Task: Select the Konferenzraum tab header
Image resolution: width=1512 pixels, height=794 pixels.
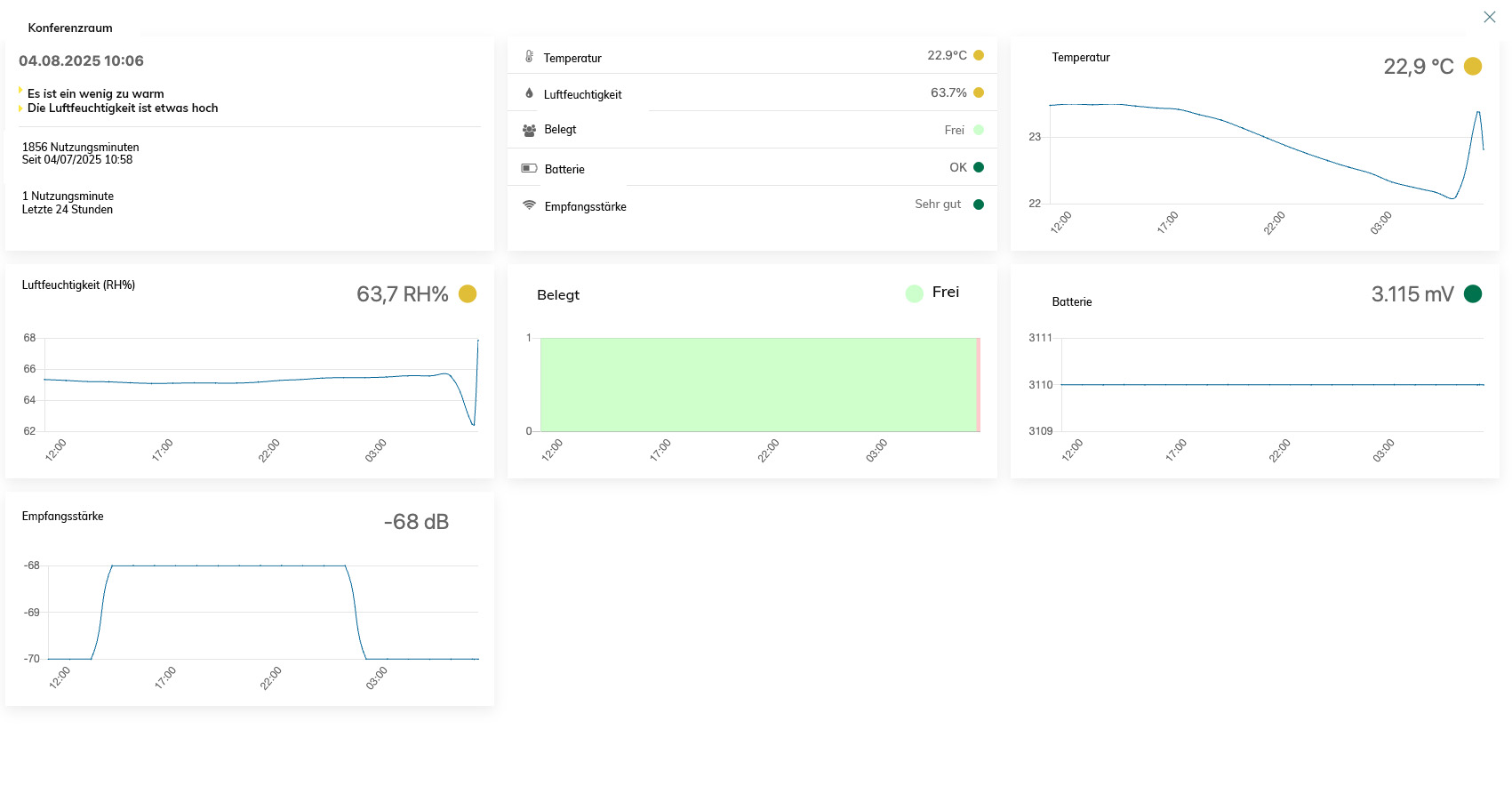Action: 70,28
